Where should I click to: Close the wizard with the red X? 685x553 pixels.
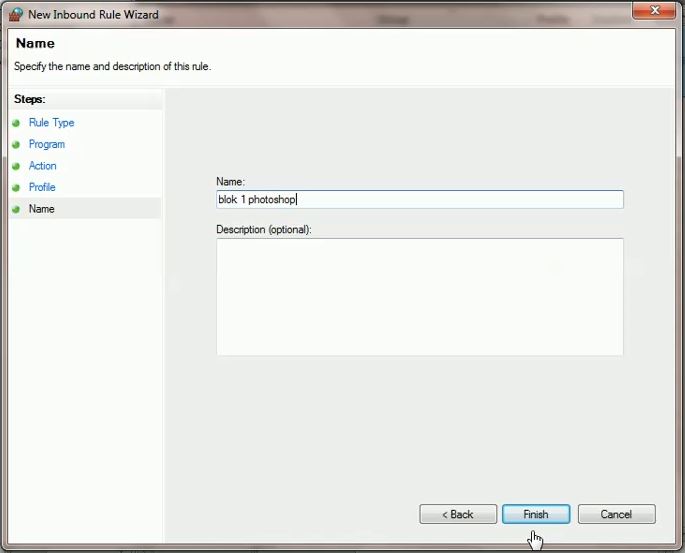[x=654, y=10]
